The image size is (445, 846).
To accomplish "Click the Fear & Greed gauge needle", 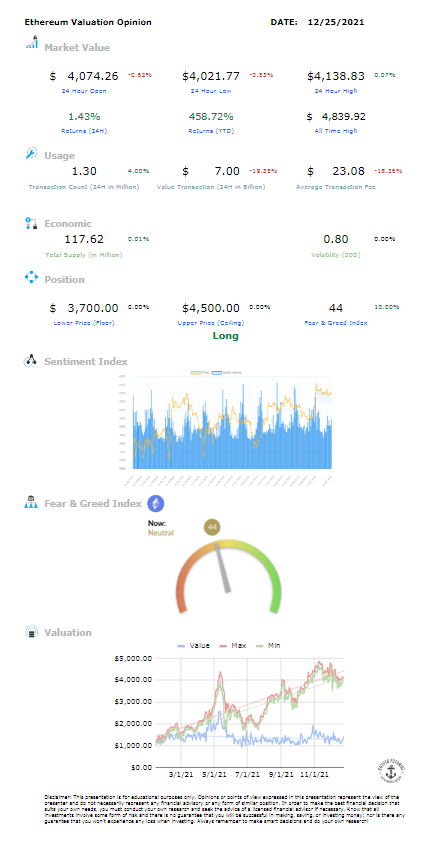I will point(223,568).
